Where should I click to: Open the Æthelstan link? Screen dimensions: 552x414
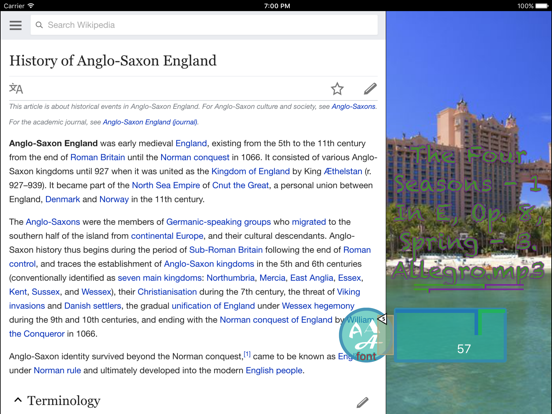tap(343, 171)
